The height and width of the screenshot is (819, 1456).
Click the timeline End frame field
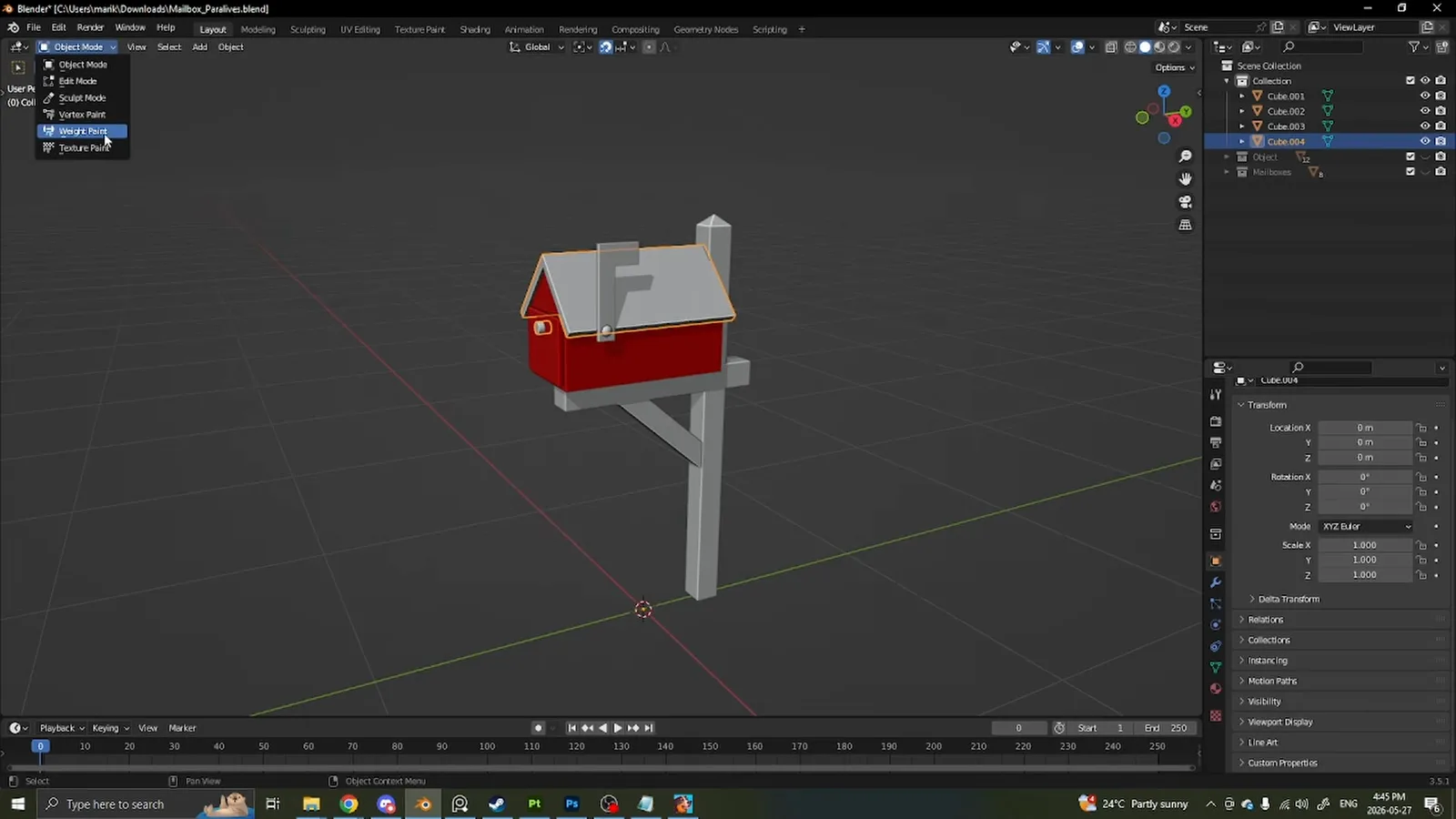click(x=1167, y=728)
